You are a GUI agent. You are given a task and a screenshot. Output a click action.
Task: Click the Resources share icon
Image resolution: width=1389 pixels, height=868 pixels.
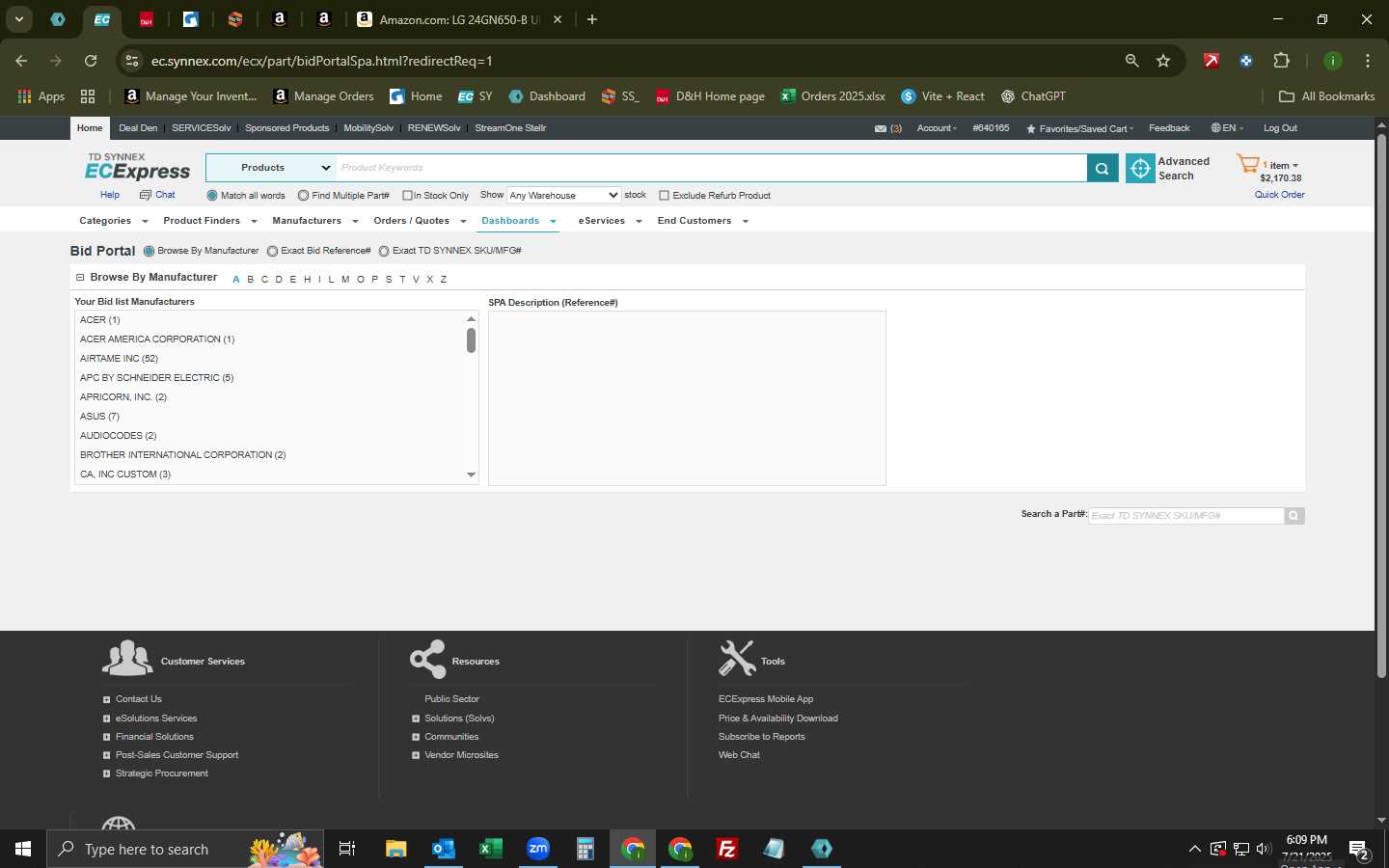(427, 659)
